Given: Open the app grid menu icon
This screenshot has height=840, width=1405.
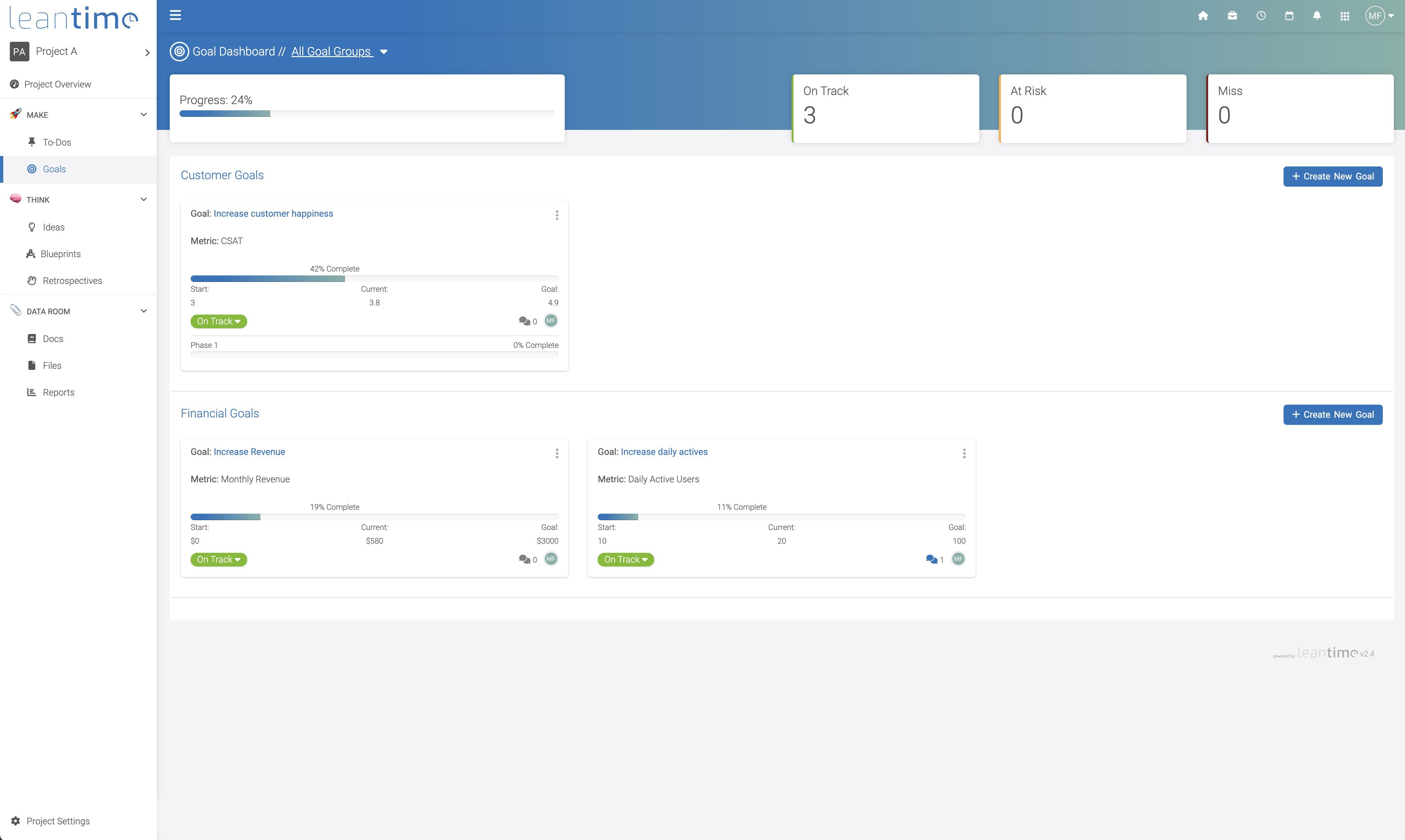Looking at the screenshot, I should coord(1345,16).
